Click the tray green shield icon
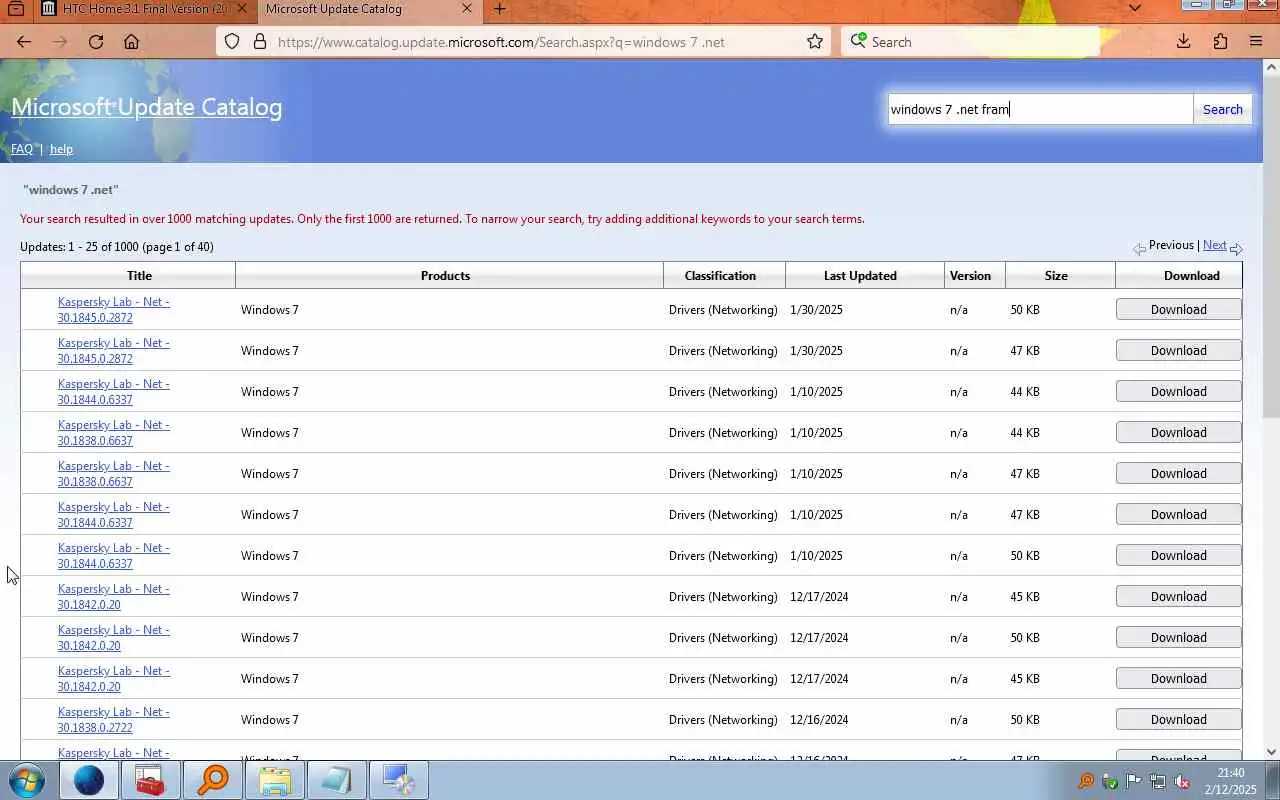Screen dimensions: 1280x800 1109,781
